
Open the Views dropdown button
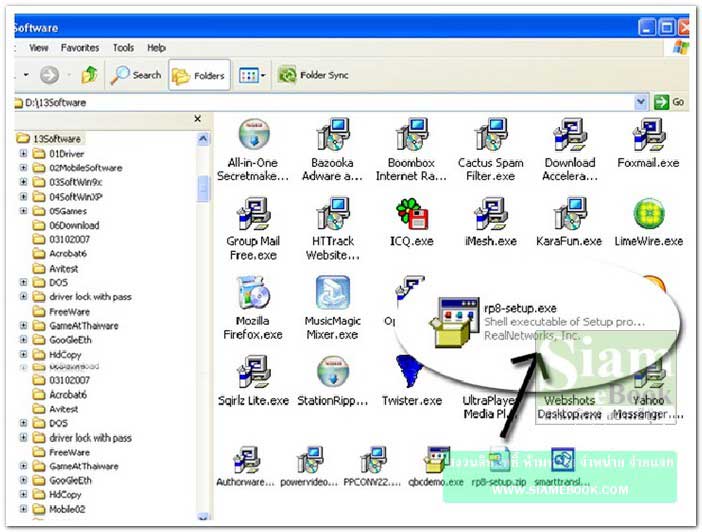tap(252, 75)
